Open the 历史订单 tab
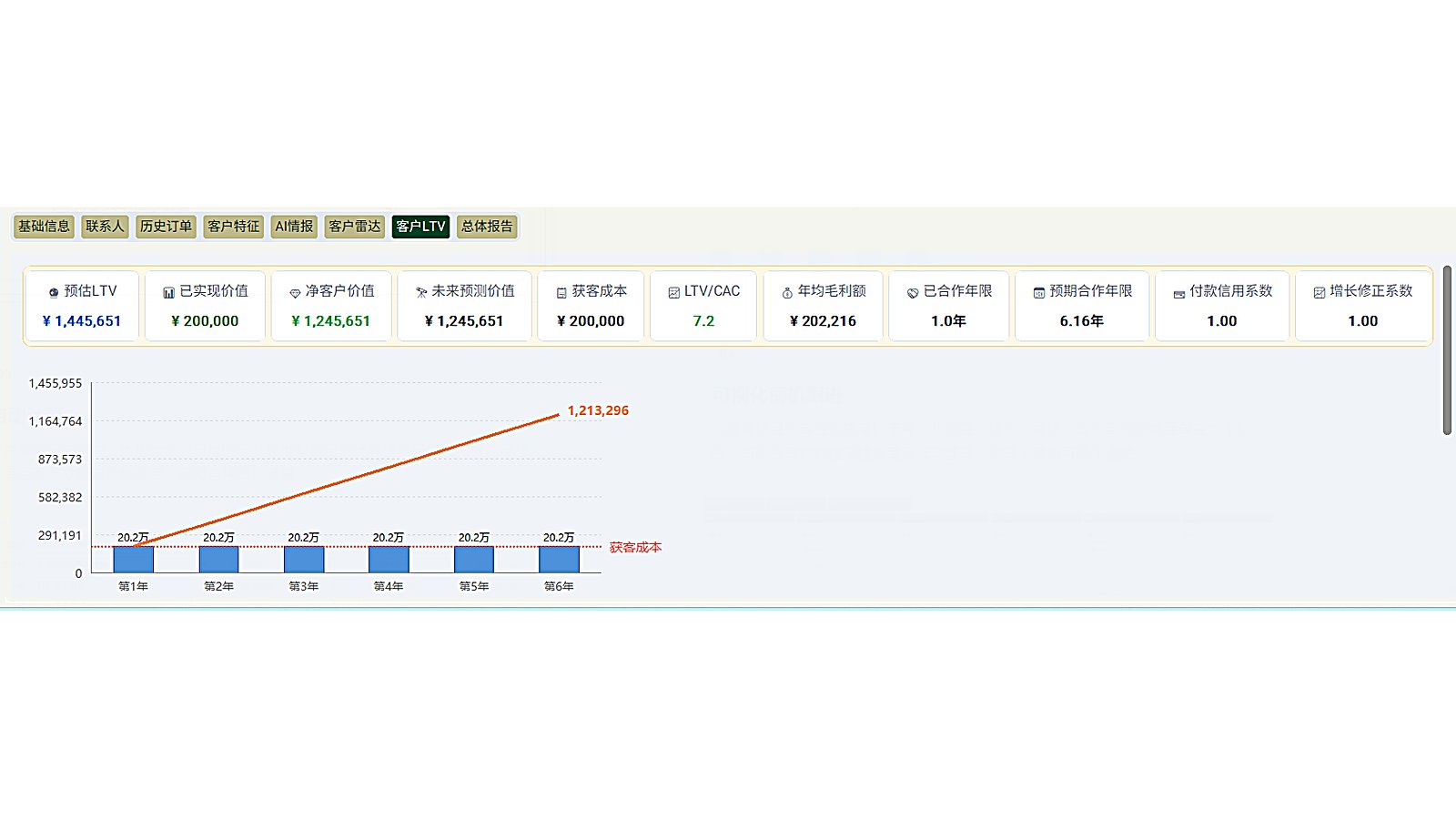1456x819 pixels. 166,227
